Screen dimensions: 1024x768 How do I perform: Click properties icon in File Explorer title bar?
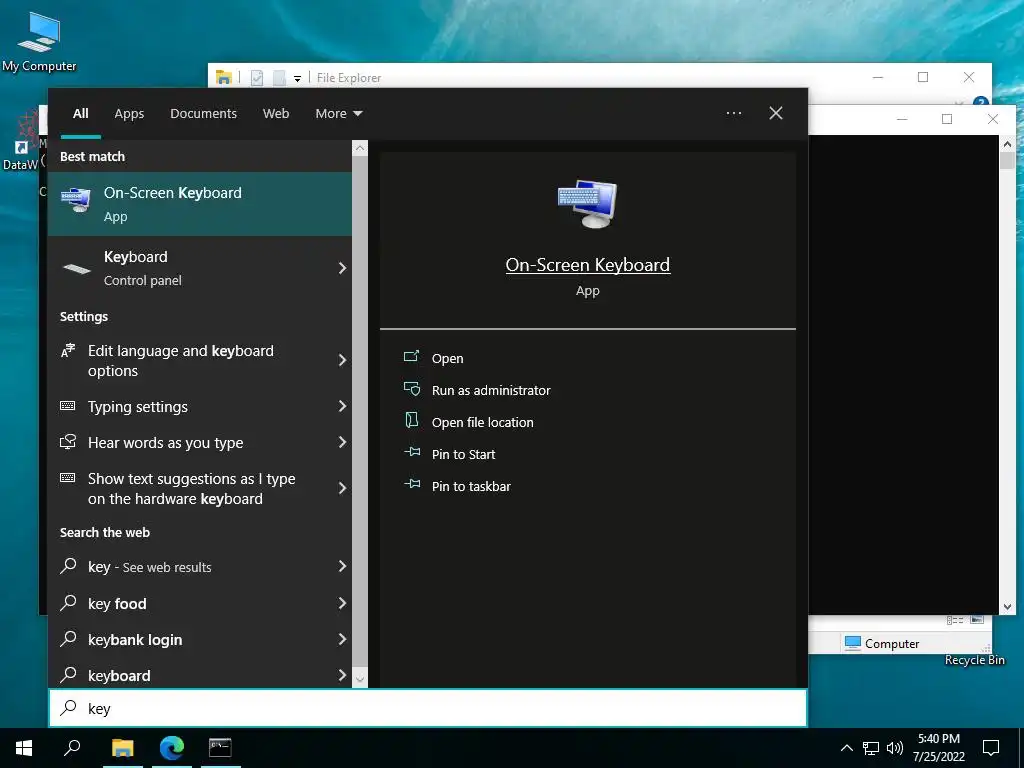[x=257, y=78]
